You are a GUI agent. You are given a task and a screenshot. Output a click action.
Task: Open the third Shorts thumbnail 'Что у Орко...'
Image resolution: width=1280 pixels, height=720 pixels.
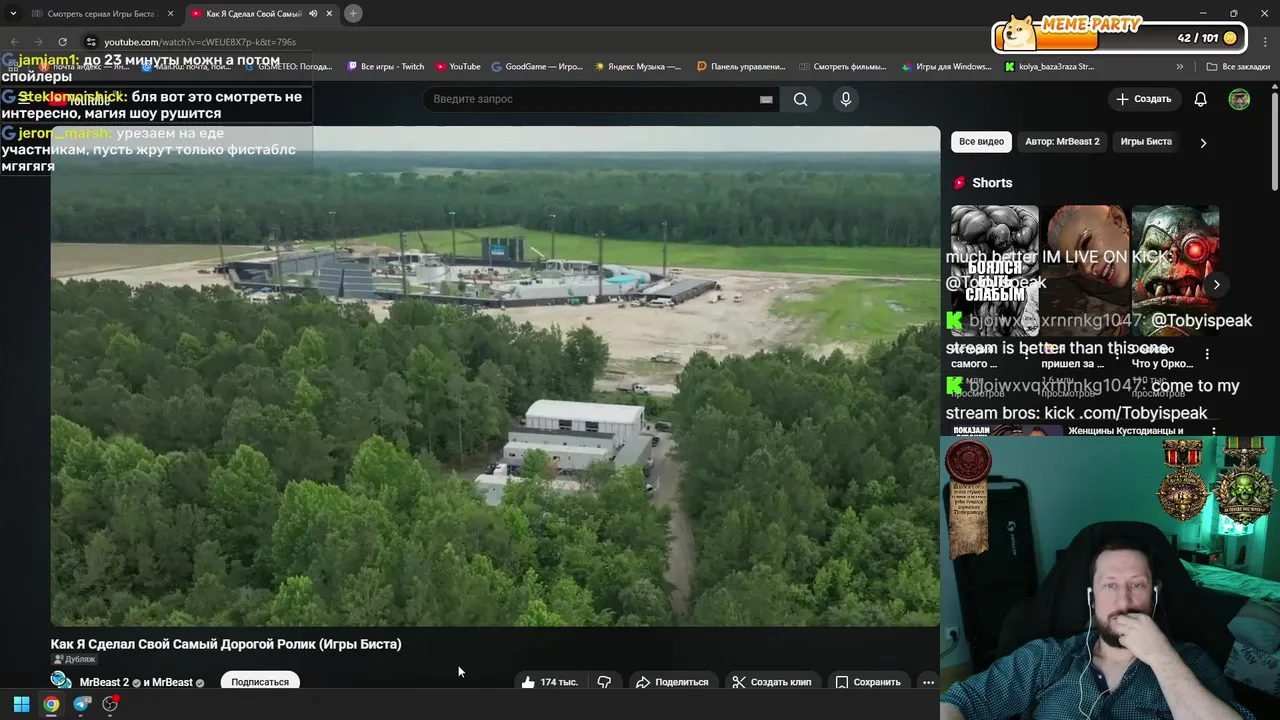click(1175, 272)
